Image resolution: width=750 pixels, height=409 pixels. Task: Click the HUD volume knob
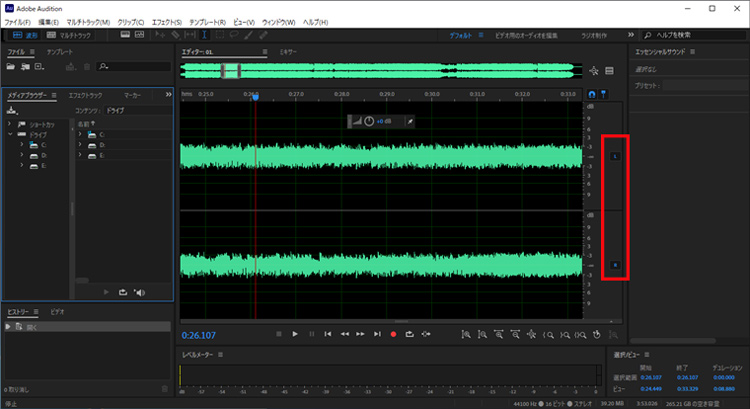point(369,121)
